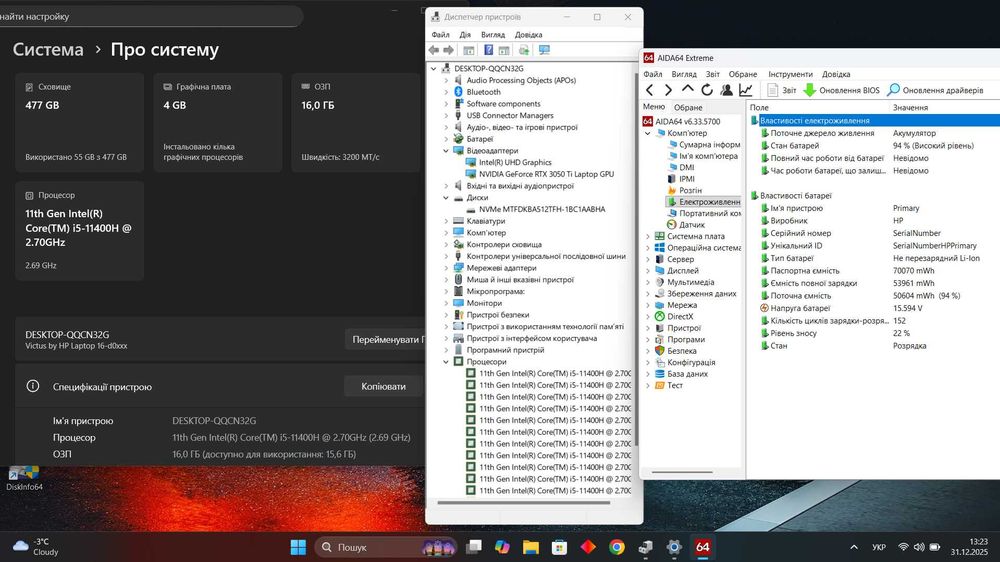Screen dimensions: 1000x562
Task: Select Датчик in AIDA64 tree
Action: click(686, 225)
